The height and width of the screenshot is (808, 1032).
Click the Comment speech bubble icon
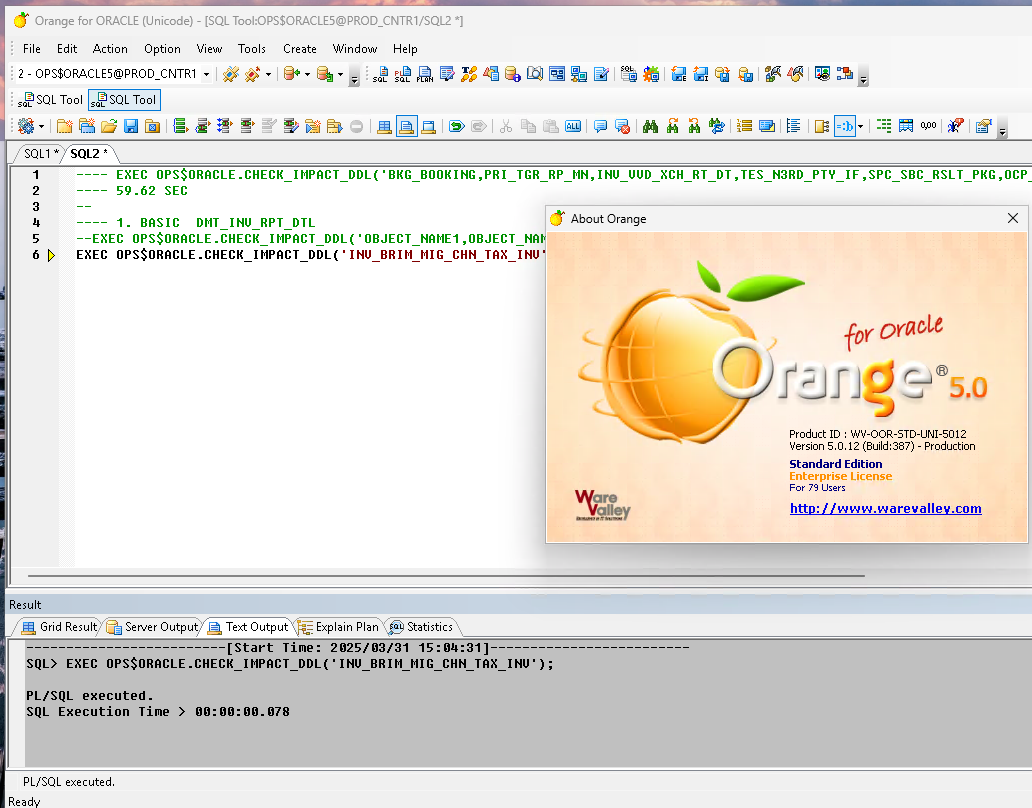click(600, 126)
